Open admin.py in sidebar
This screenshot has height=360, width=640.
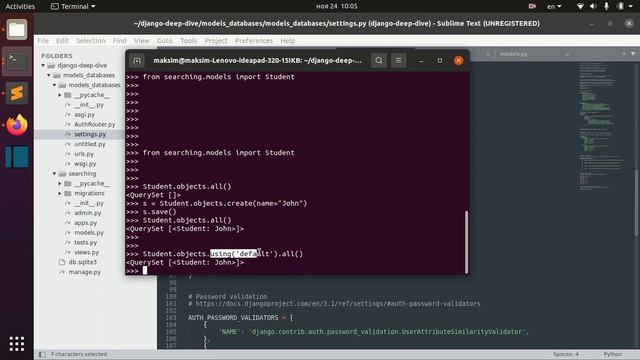point(87,213)
